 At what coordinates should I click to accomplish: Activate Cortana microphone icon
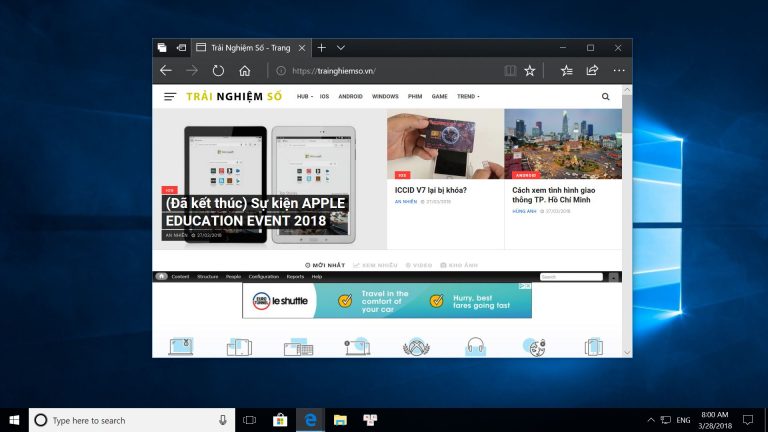click(223, 420)
